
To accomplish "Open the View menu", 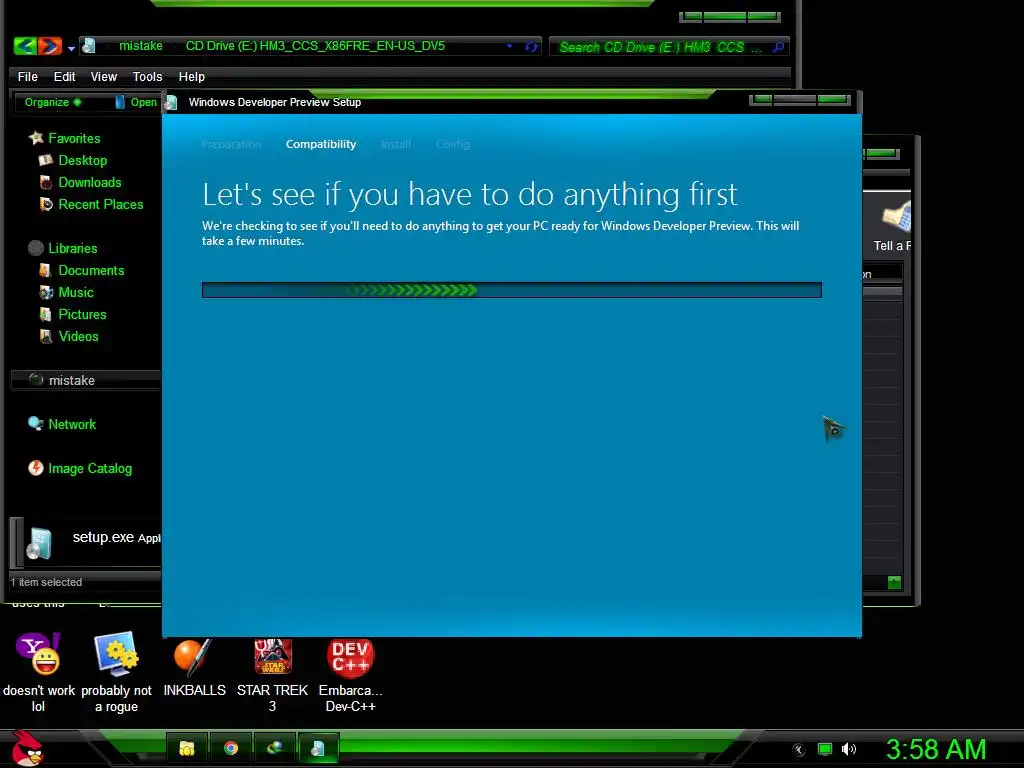I will tap(104, 76).
